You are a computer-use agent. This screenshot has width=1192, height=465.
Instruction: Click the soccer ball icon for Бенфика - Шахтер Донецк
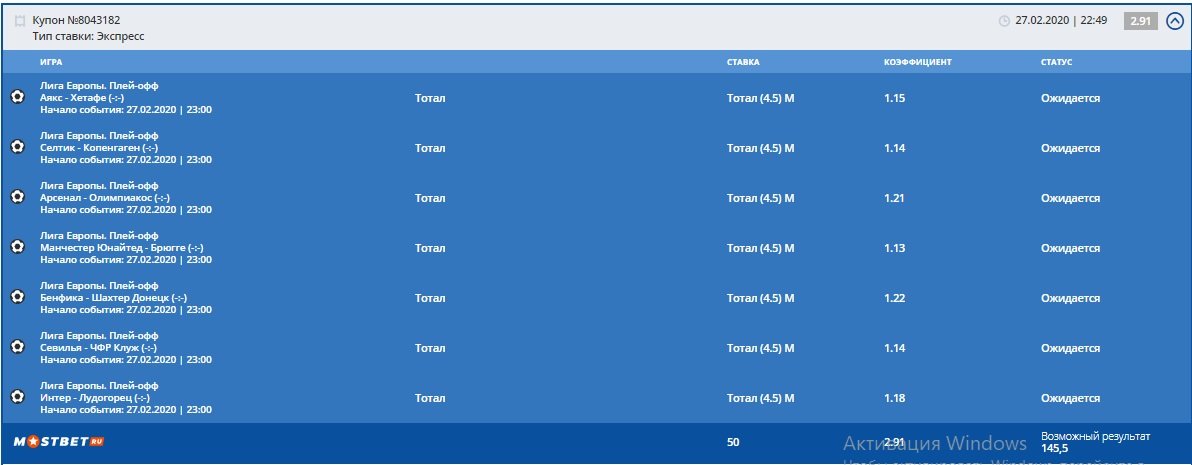17,298
